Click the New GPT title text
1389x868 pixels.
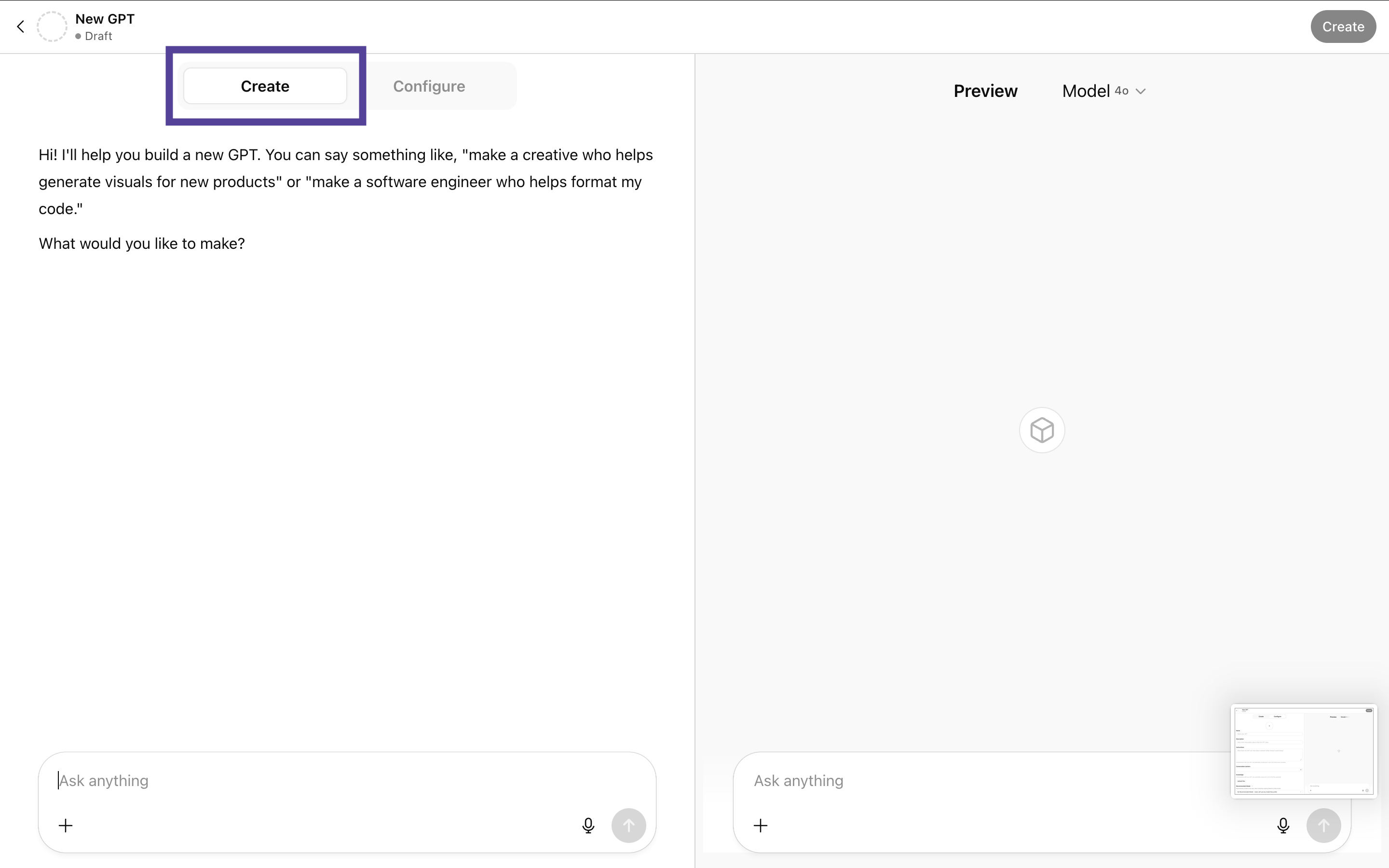pyautogui.click(x=105, y=19)
